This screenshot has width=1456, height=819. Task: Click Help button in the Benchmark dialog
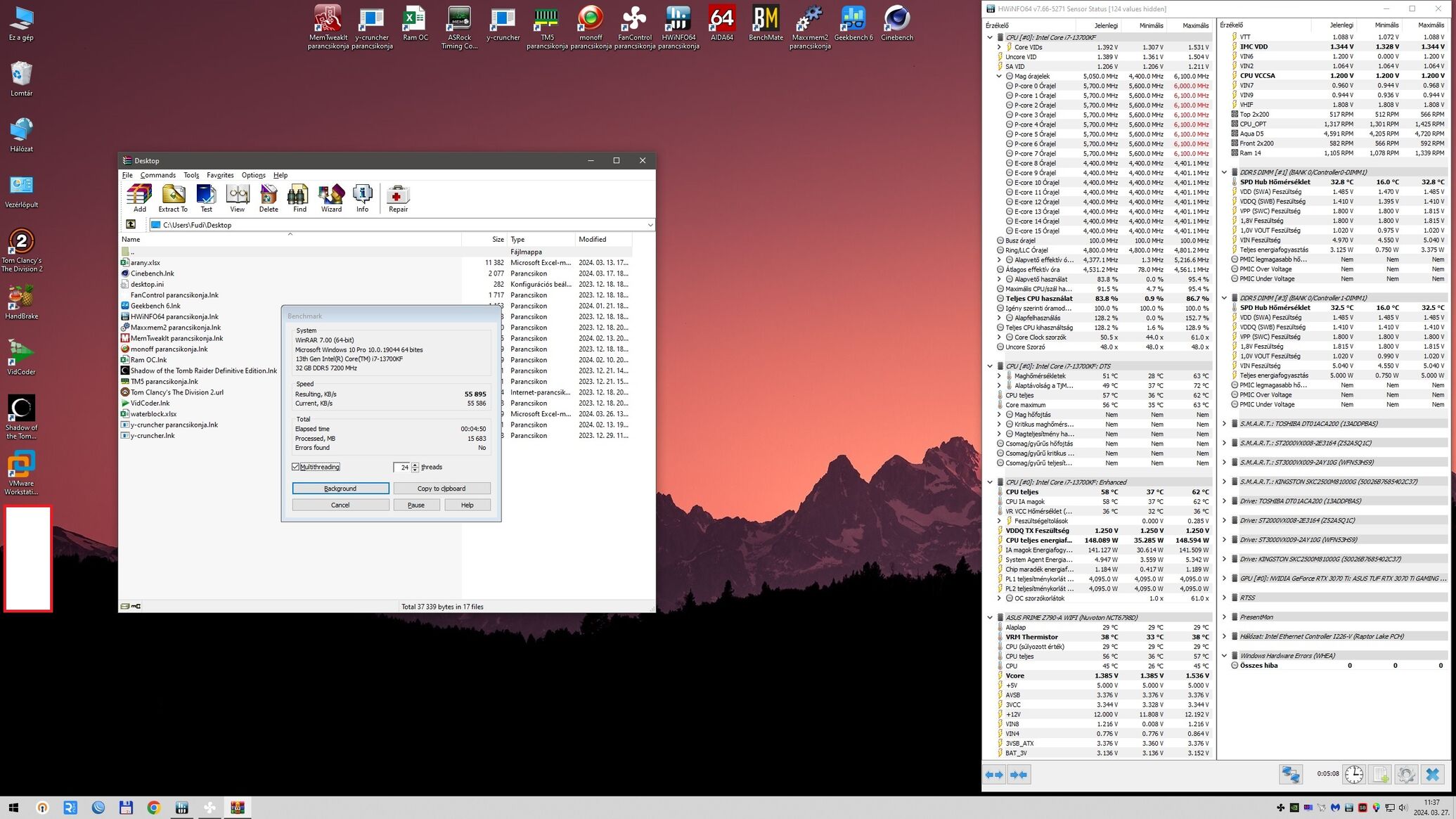[467, 505]
